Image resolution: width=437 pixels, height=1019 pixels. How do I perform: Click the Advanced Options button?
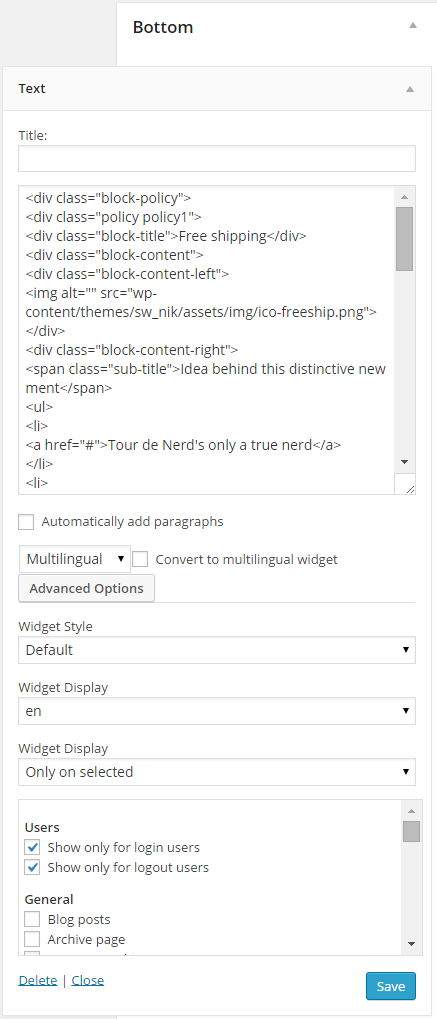(86, 588)
